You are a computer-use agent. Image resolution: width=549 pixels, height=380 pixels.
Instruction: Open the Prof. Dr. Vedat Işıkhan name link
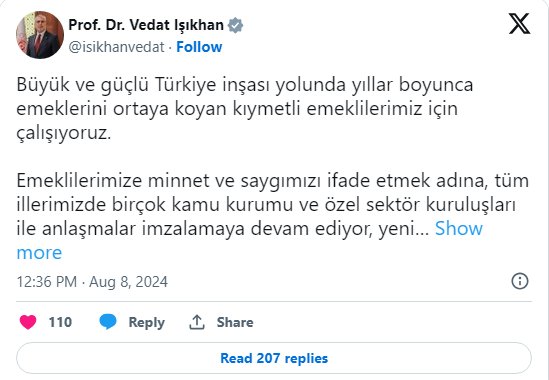[146, 25]
